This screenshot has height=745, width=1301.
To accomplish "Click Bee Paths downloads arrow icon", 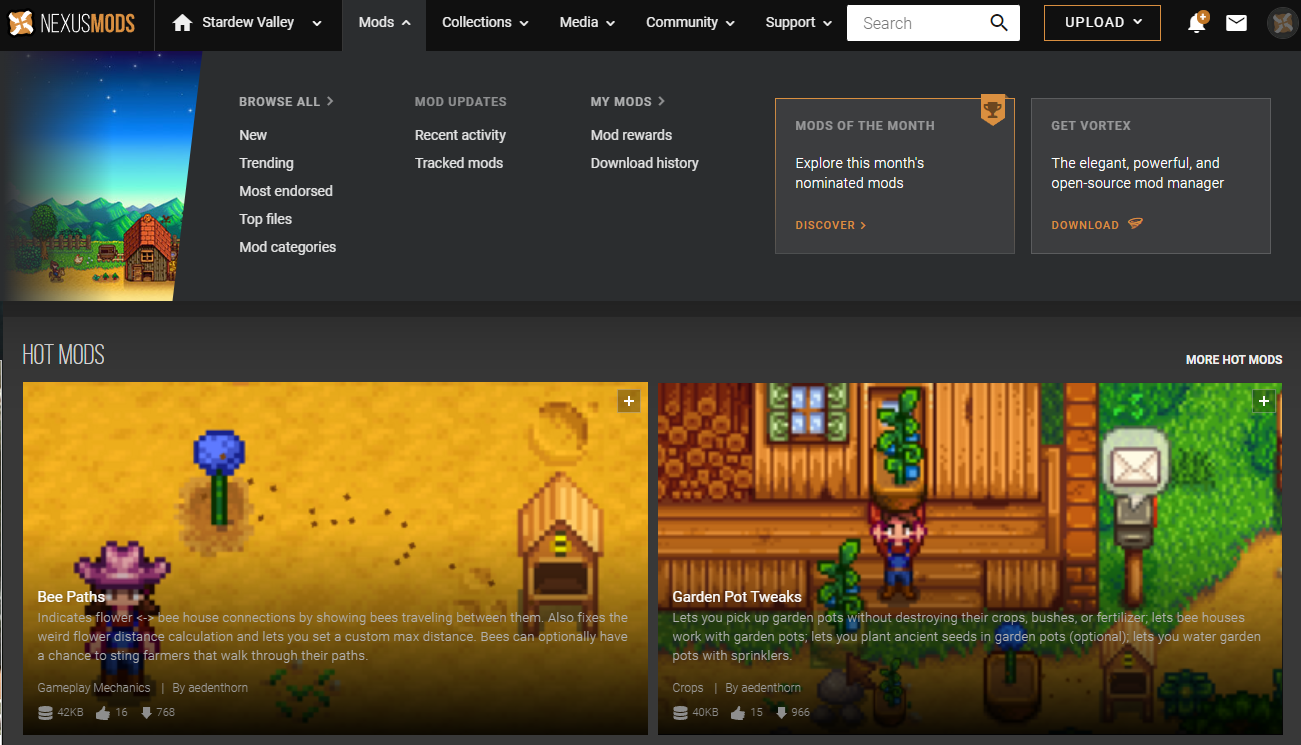I will click(x=146, y=713).
